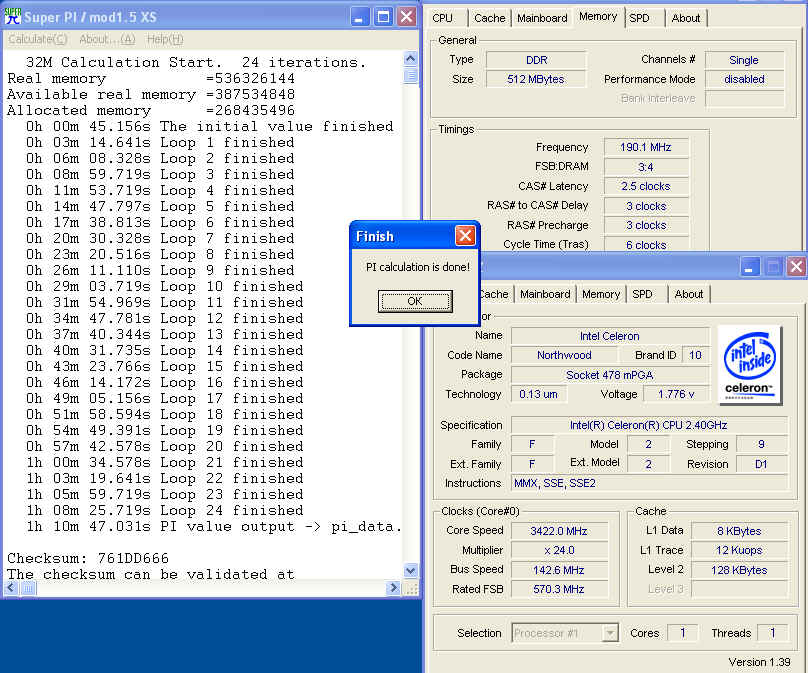Click disabled maximize button of lower CPU-Z window
The image size is (808, 673).
click(x=773, y=266)
